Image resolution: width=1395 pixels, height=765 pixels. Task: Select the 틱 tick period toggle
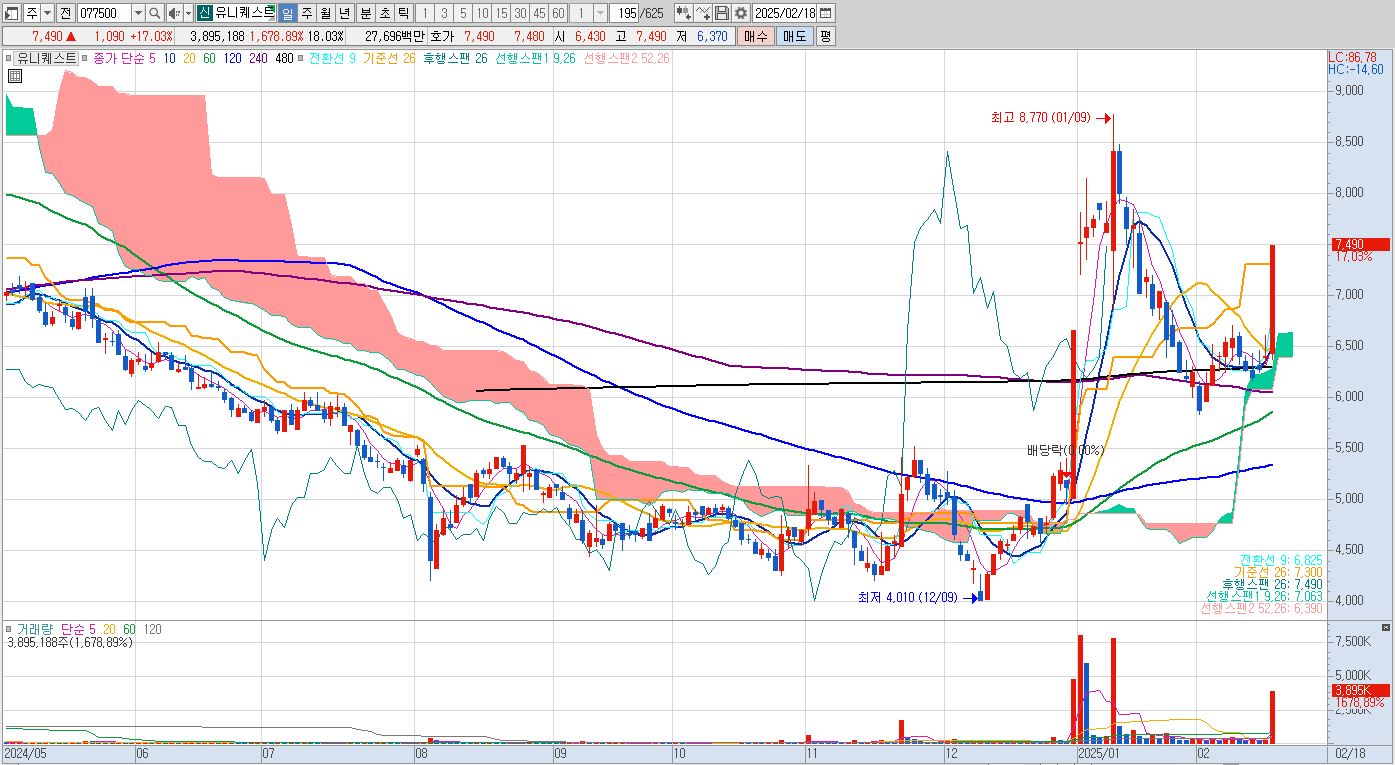click(x=404, y=13)
